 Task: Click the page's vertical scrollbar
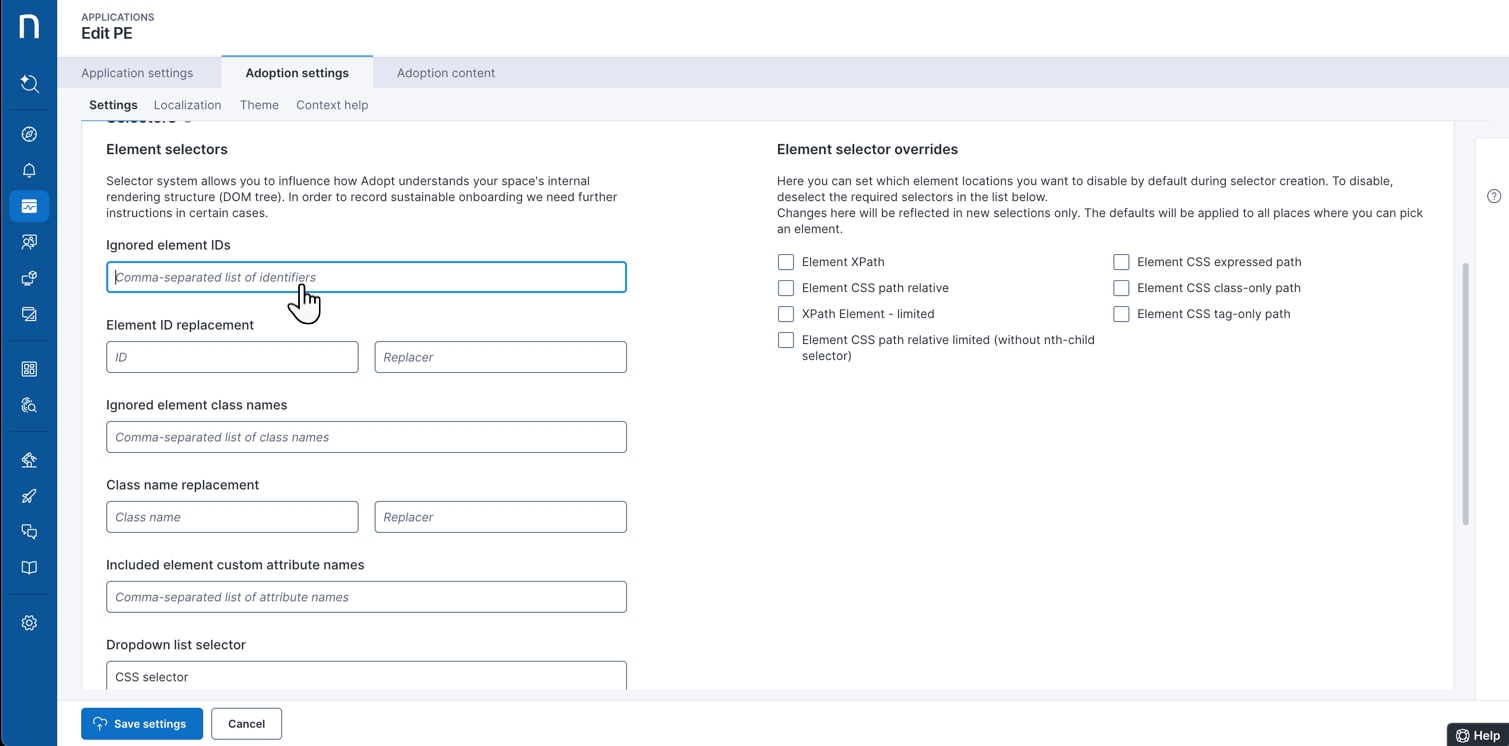tap(1465, 393)
